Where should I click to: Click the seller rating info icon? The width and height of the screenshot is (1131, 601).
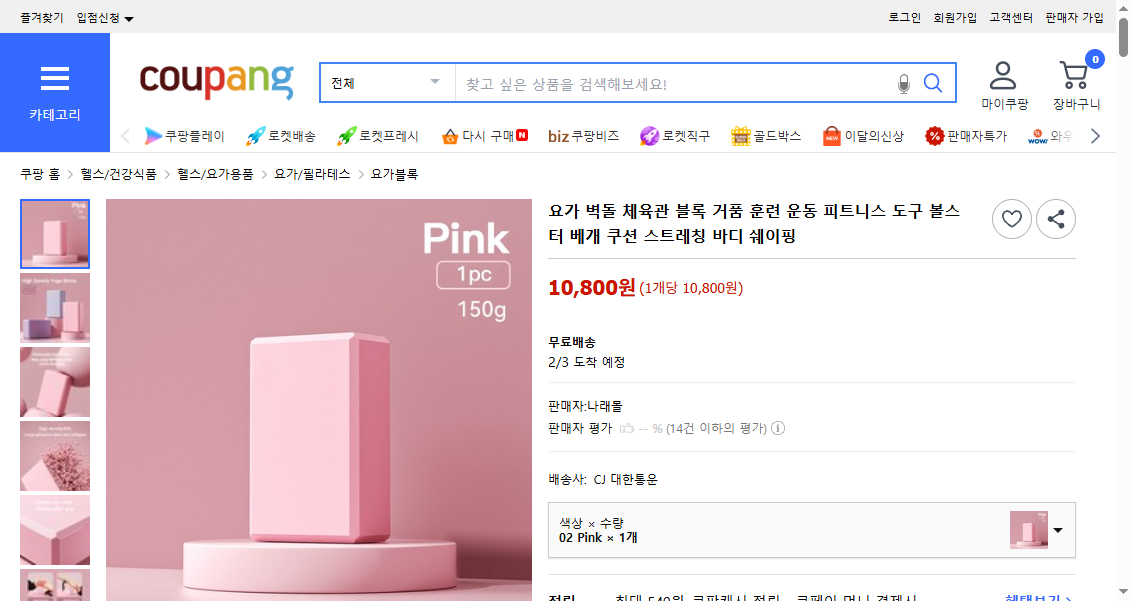[778, 428]
